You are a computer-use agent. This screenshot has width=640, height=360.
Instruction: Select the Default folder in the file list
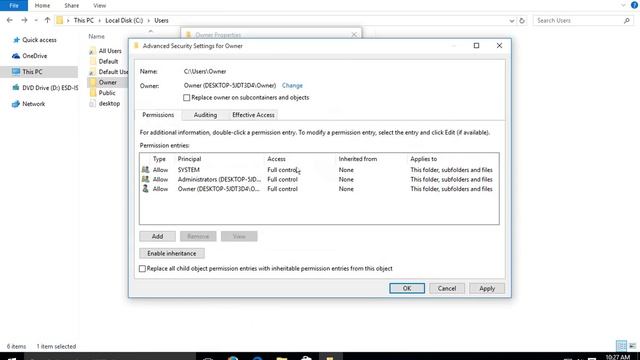coord(108,61)
